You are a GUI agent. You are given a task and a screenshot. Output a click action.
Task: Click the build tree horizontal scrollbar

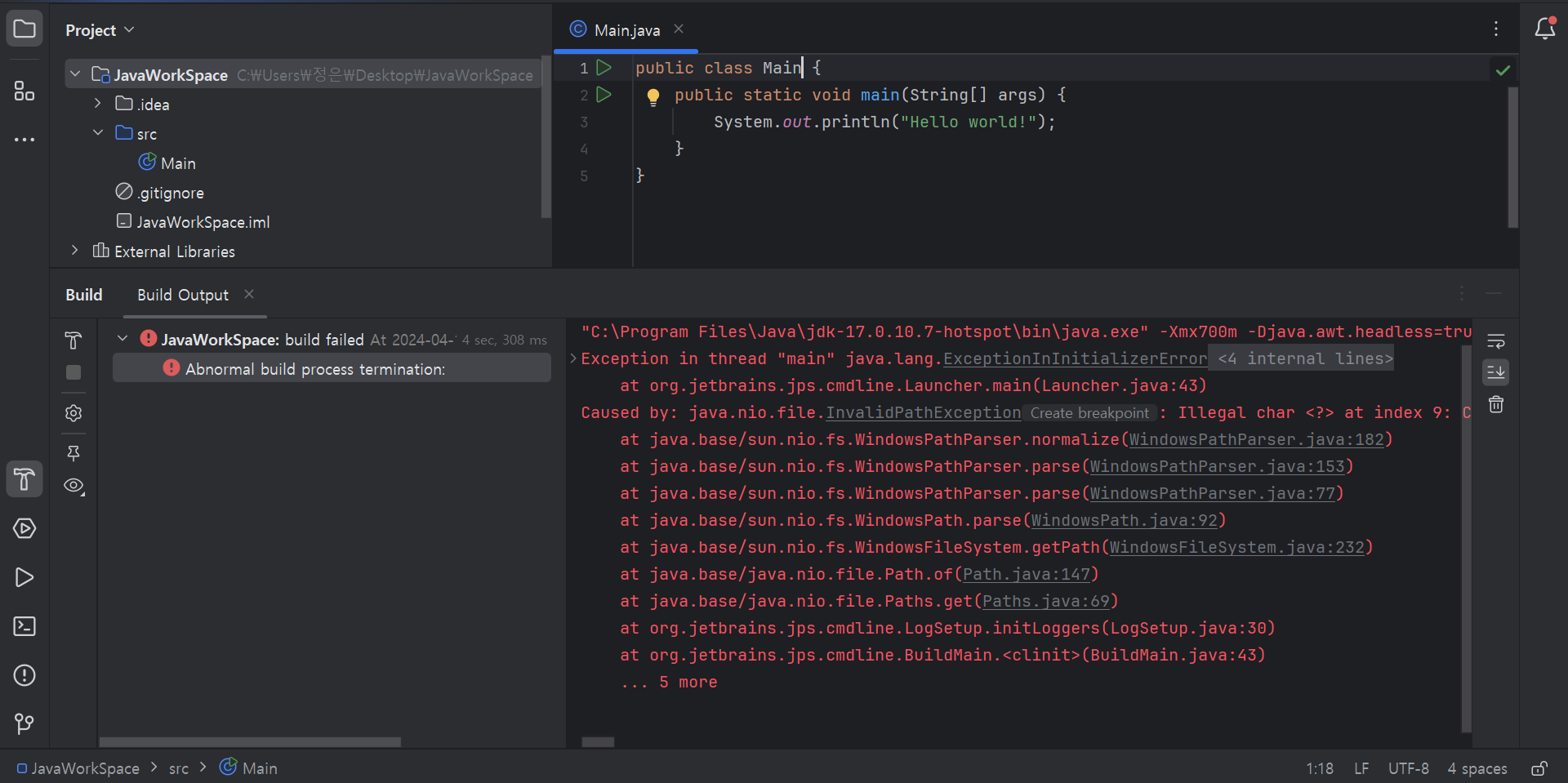tap(250, 742)
